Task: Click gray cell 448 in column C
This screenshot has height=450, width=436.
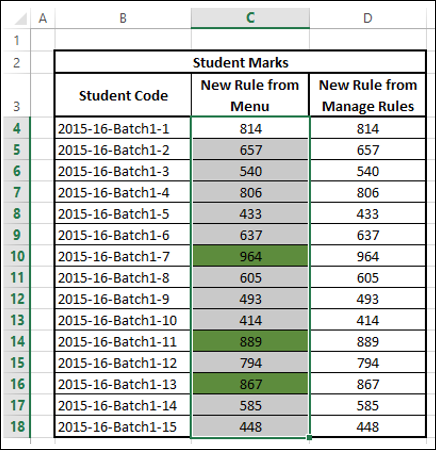Action: tap(250, 427)
